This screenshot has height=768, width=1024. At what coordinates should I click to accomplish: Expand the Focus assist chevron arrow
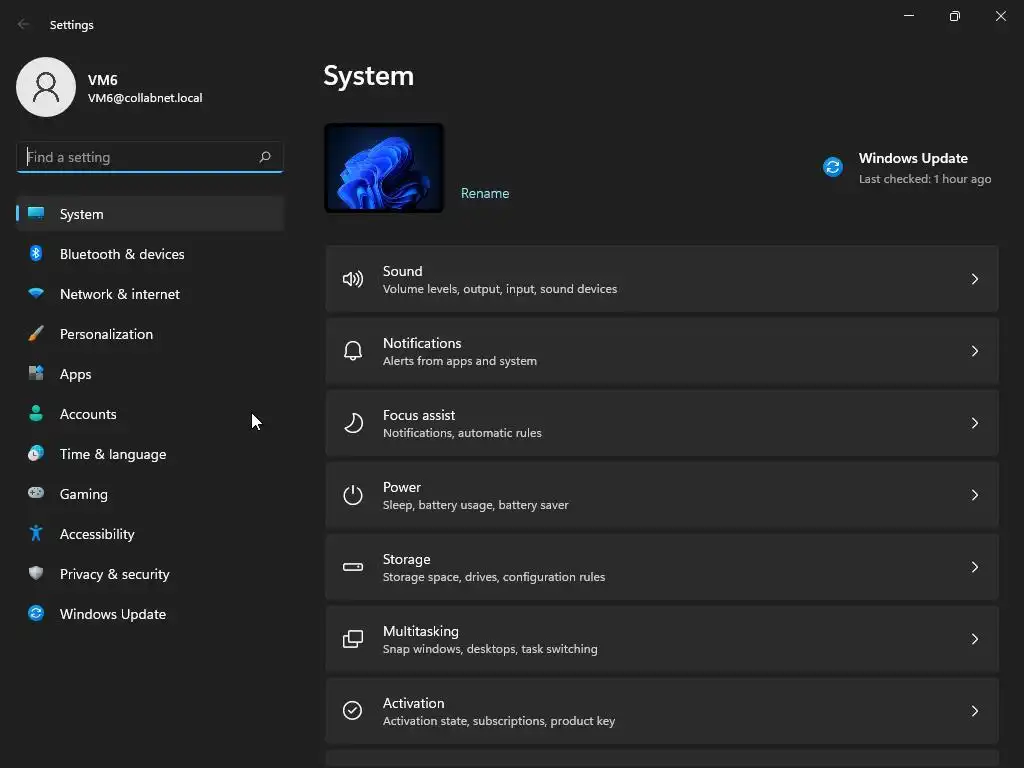coord(975,423)
